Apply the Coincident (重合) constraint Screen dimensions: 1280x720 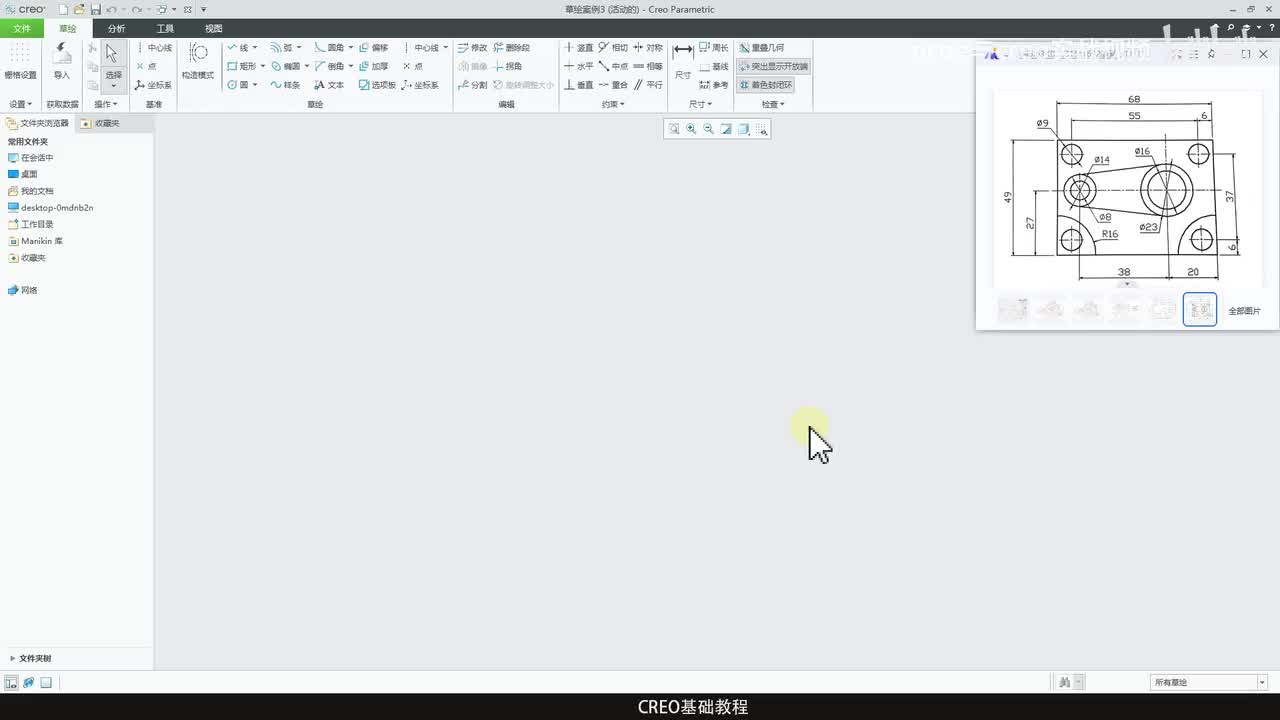[613, 85]
